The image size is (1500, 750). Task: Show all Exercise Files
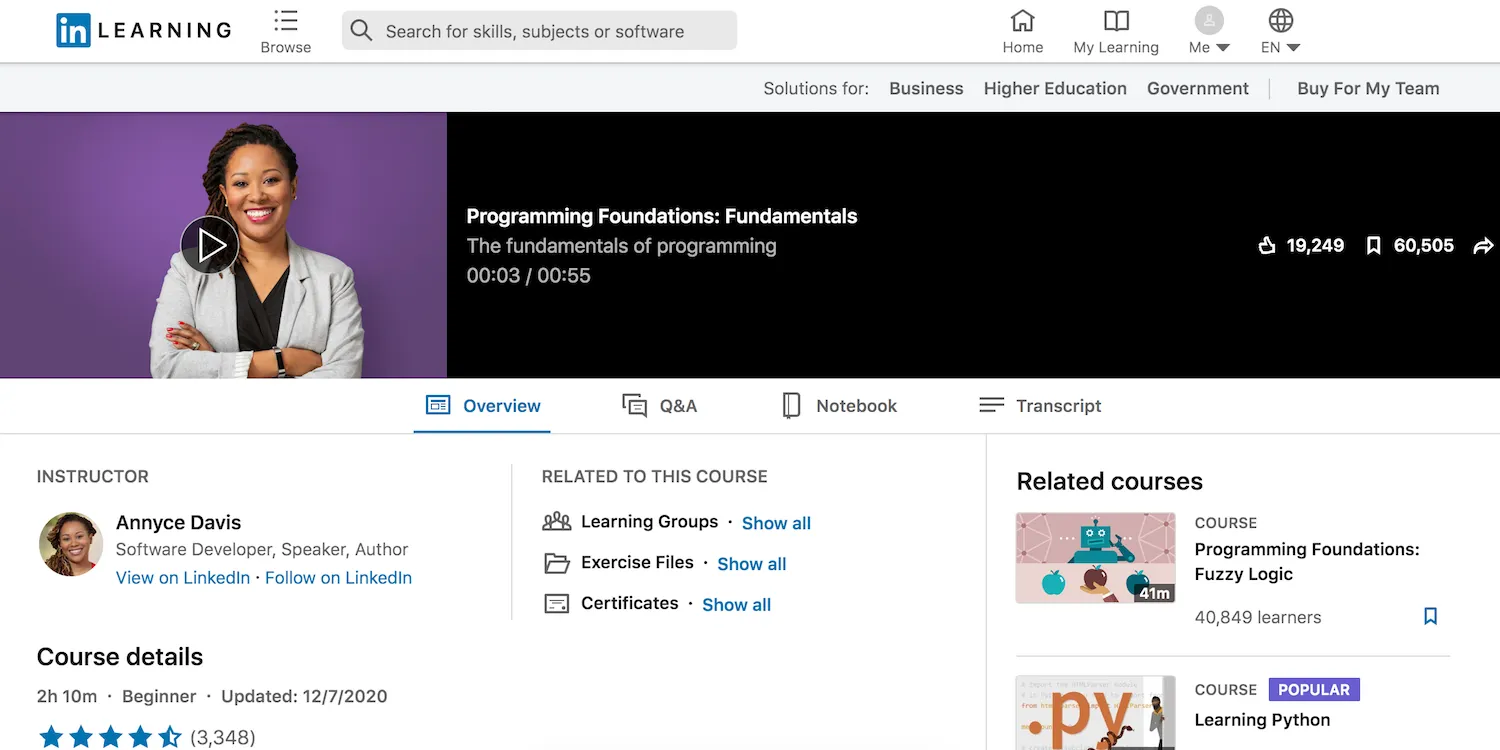(x=751, y=564)
